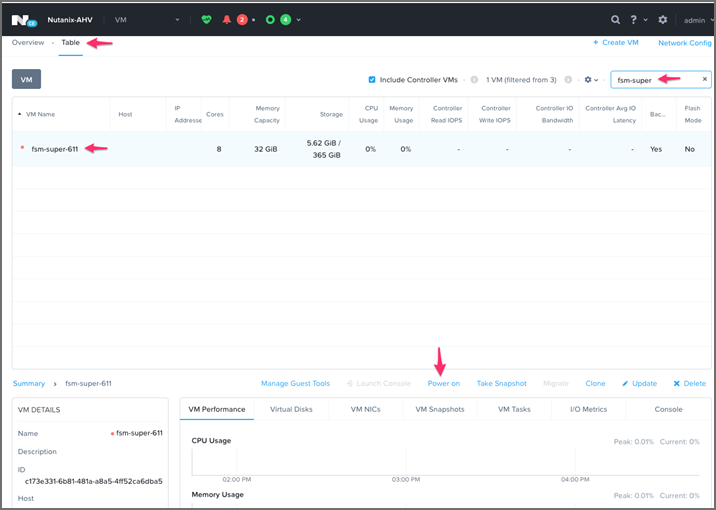Open the alerts bell icon
The image size is (716, 510).
point(226,20)
